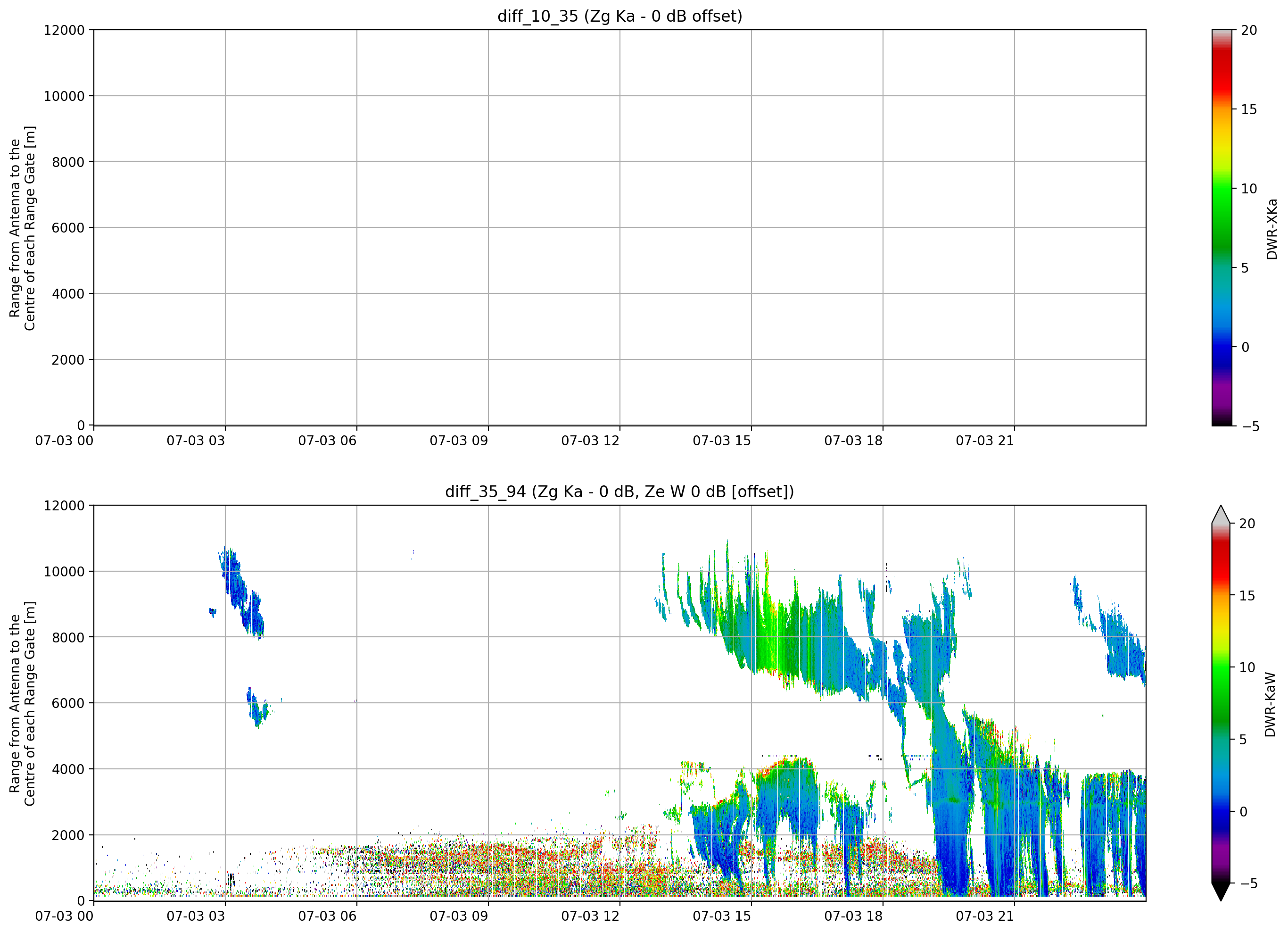Click the 4000 y-tick on the diff_35_94 plot
1288x933 pixels.
pos(68,769)
